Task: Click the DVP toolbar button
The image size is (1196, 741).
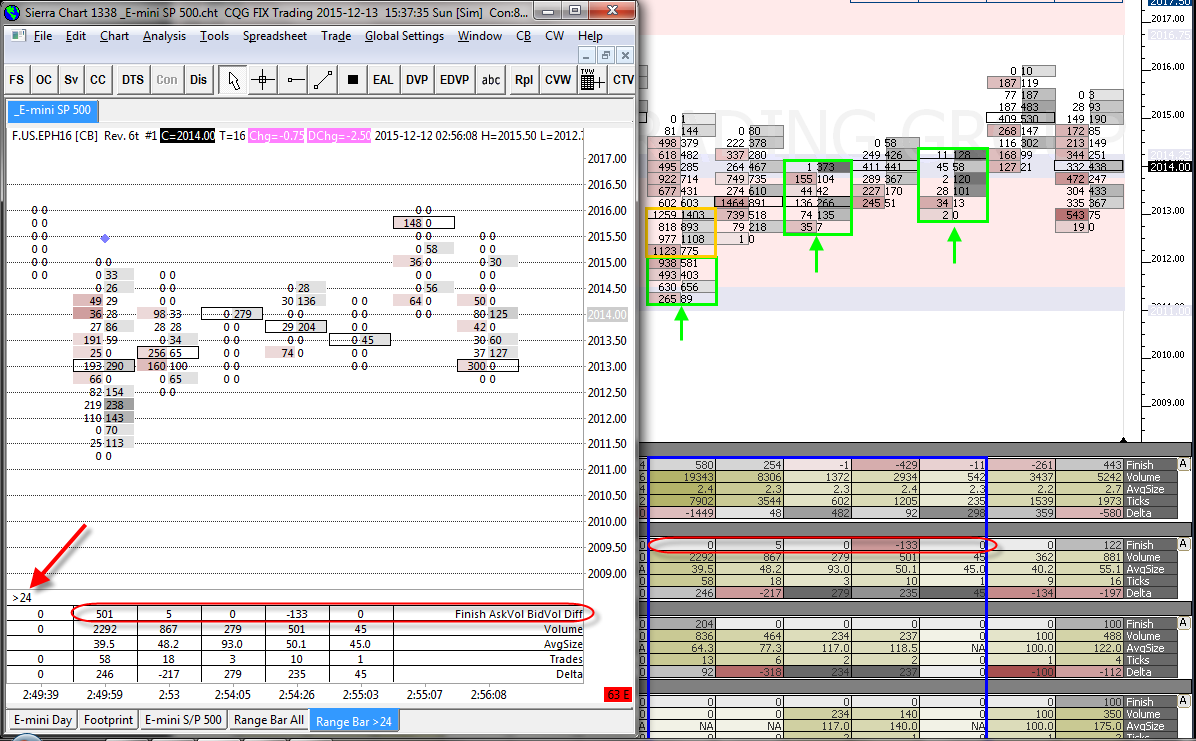Action: [x=417, y=79]
